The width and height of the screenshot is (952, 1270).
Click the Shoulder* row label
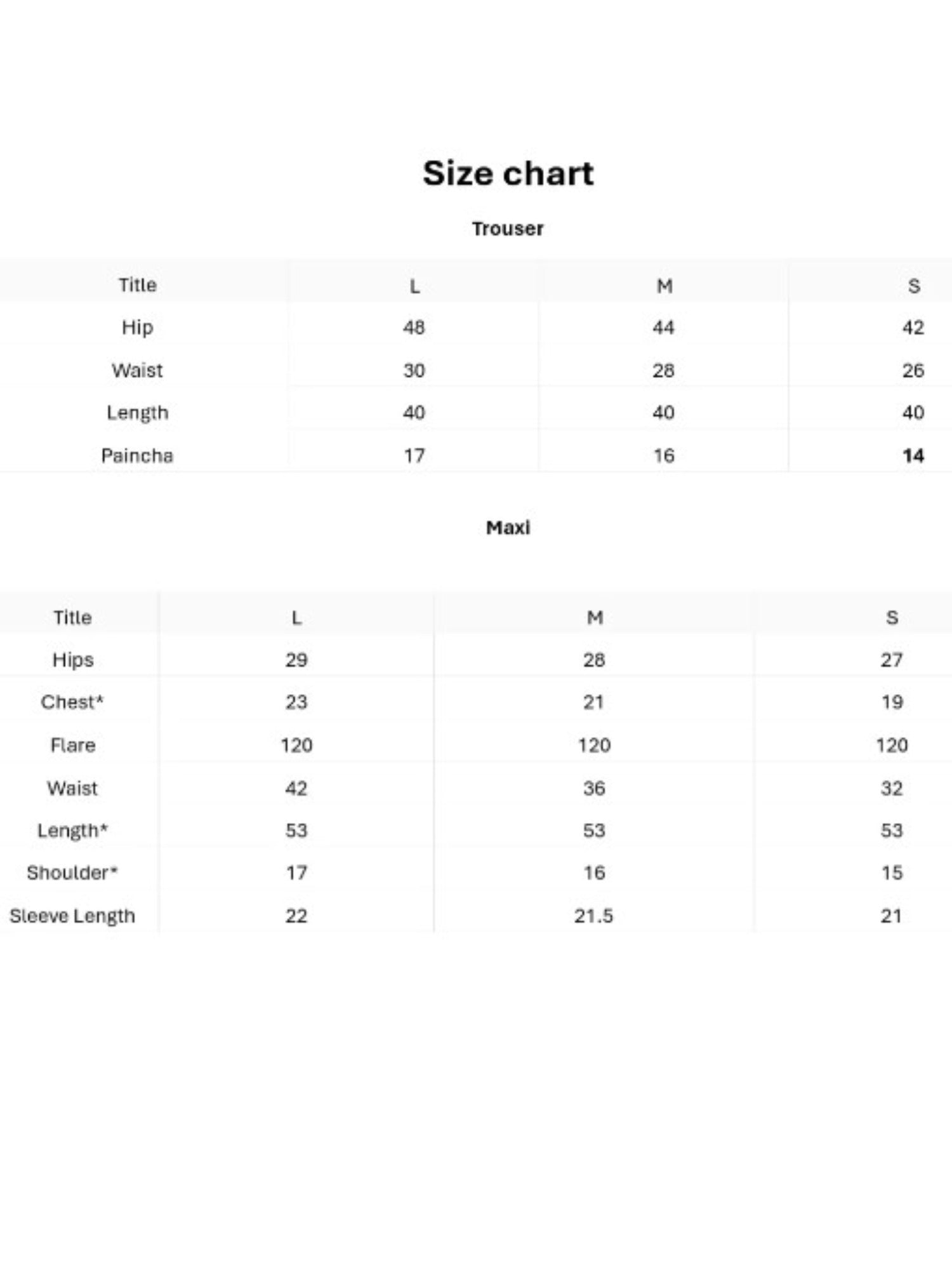(x=72, y=872)
